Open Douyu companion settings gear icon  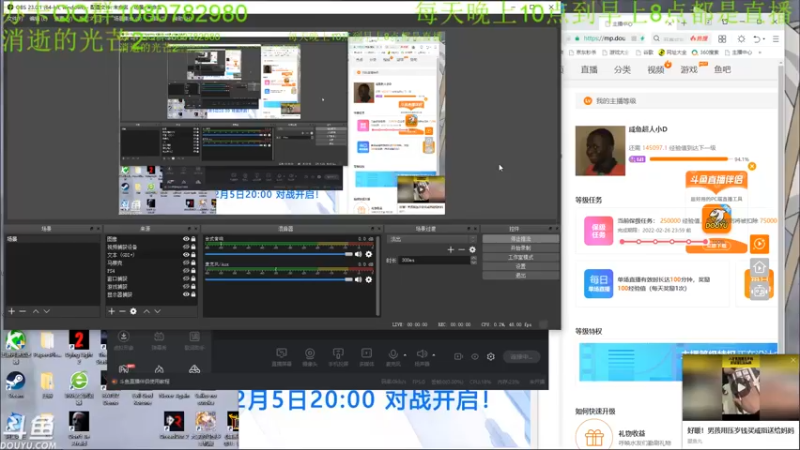[490, 357]
